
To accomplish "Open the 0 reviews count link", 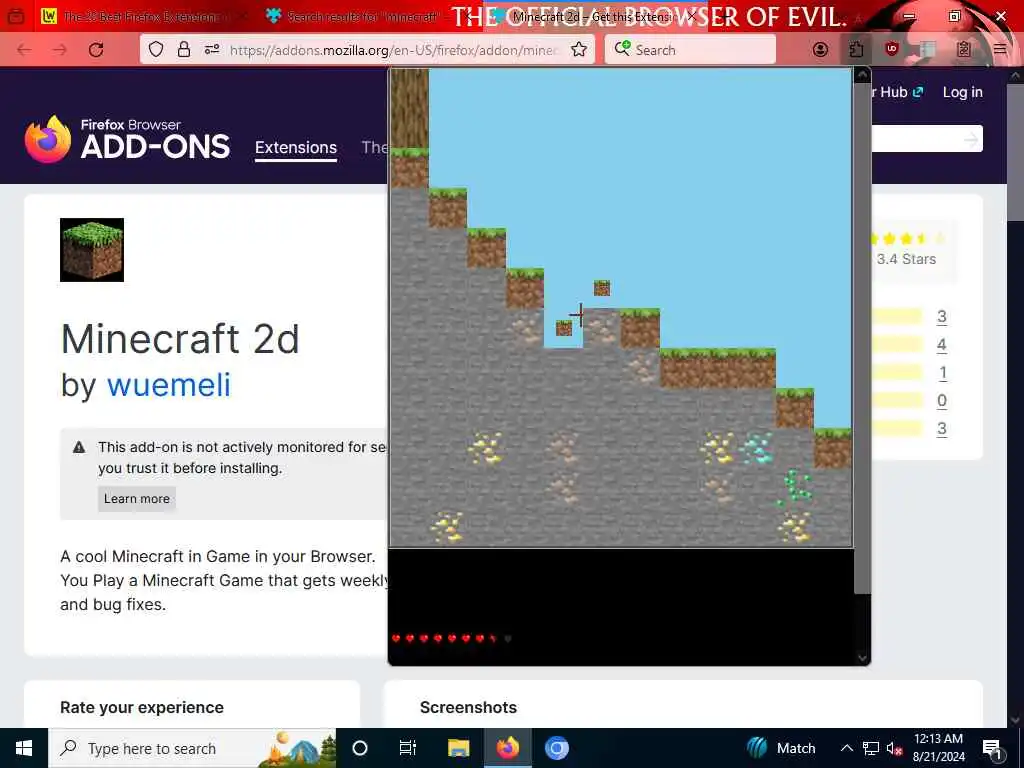I will [x=942, y=401].
